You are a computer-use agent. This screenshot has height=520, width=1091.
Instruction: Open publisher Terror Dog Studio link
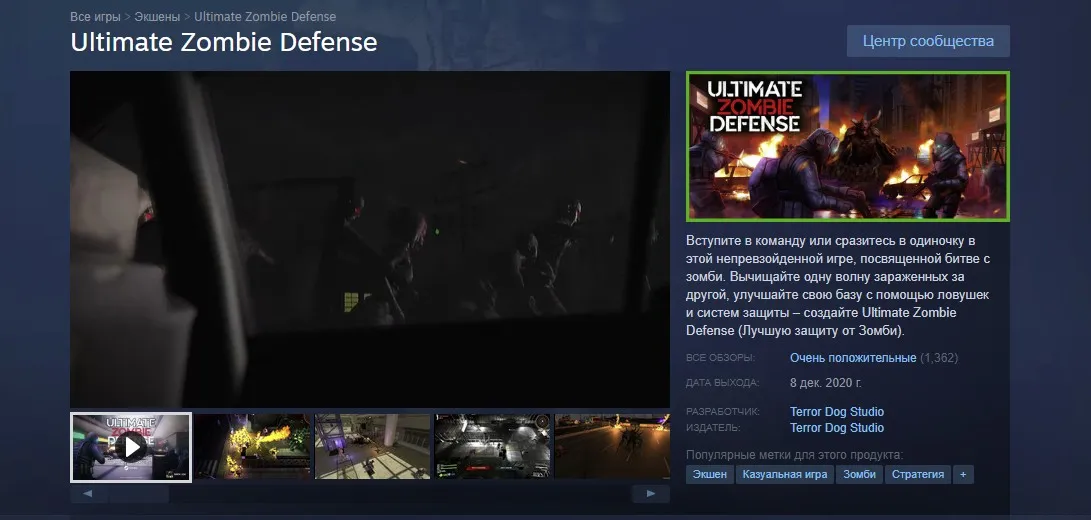(837, 427)
